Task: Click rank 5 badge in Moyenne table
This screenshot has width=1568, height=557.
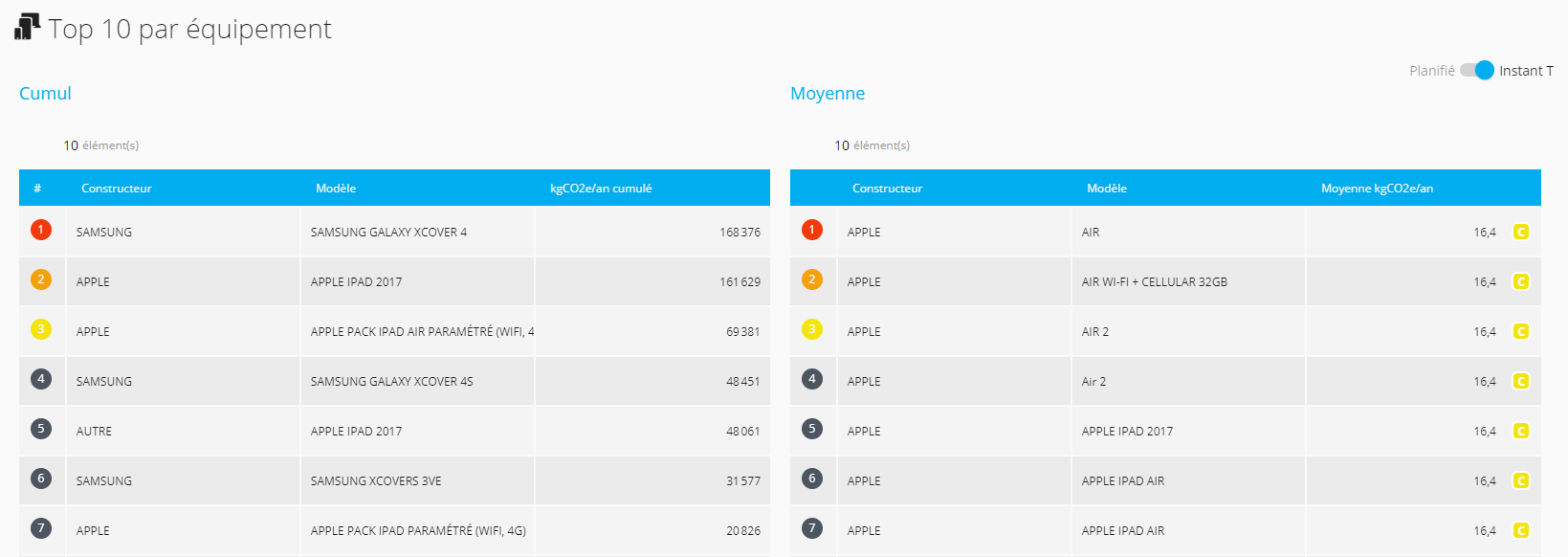Action: (812, 429)
